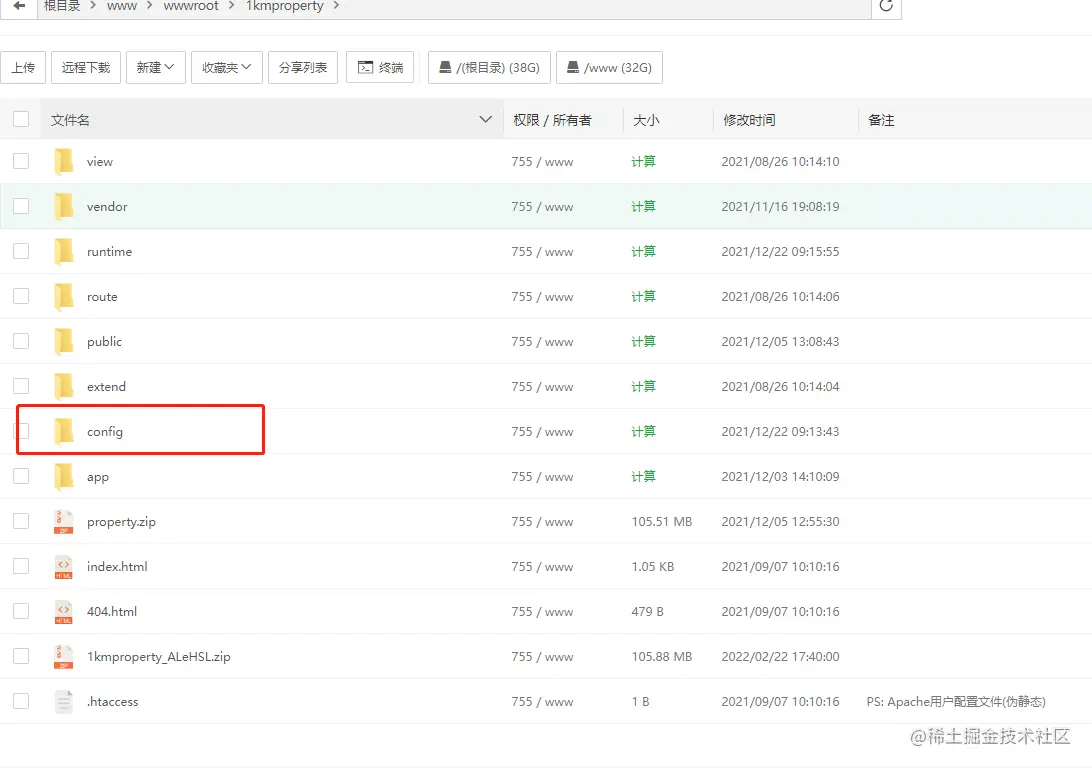Check the box for the runtime folder

21,251
